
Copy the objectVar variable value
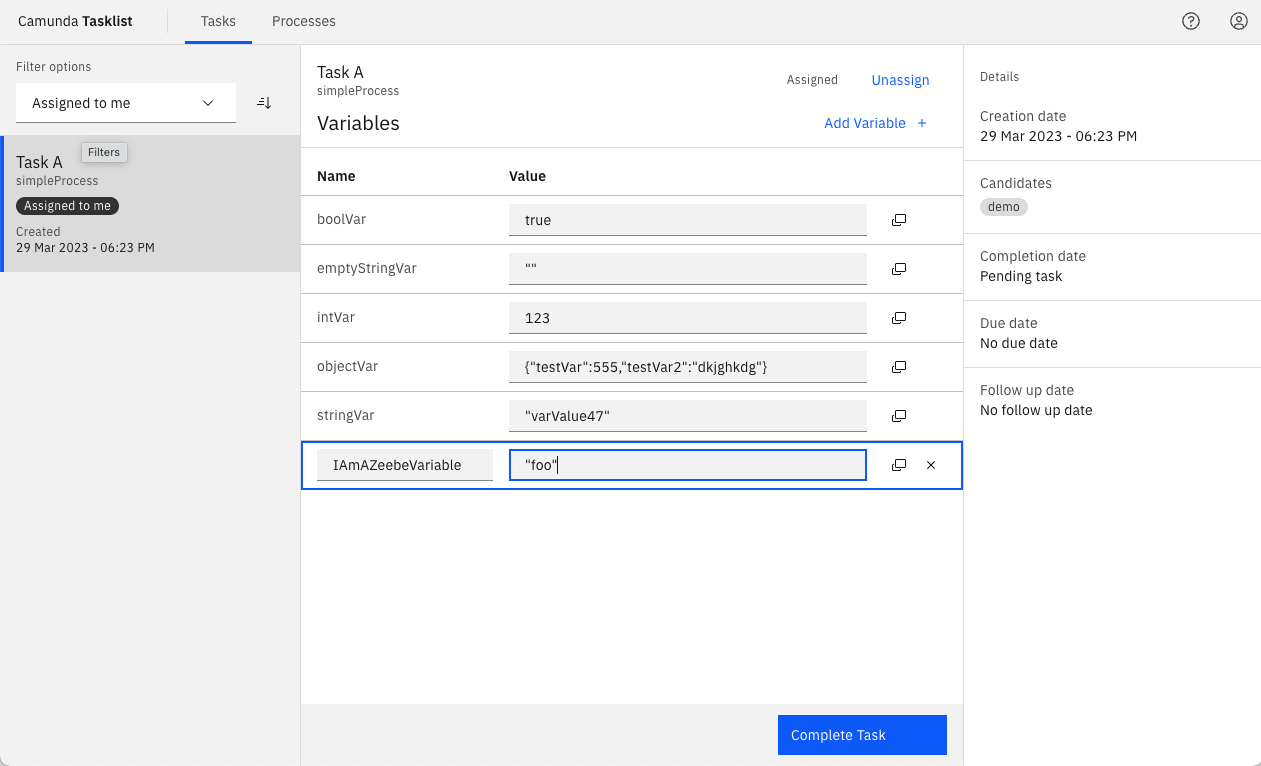[x=898, y=366]
